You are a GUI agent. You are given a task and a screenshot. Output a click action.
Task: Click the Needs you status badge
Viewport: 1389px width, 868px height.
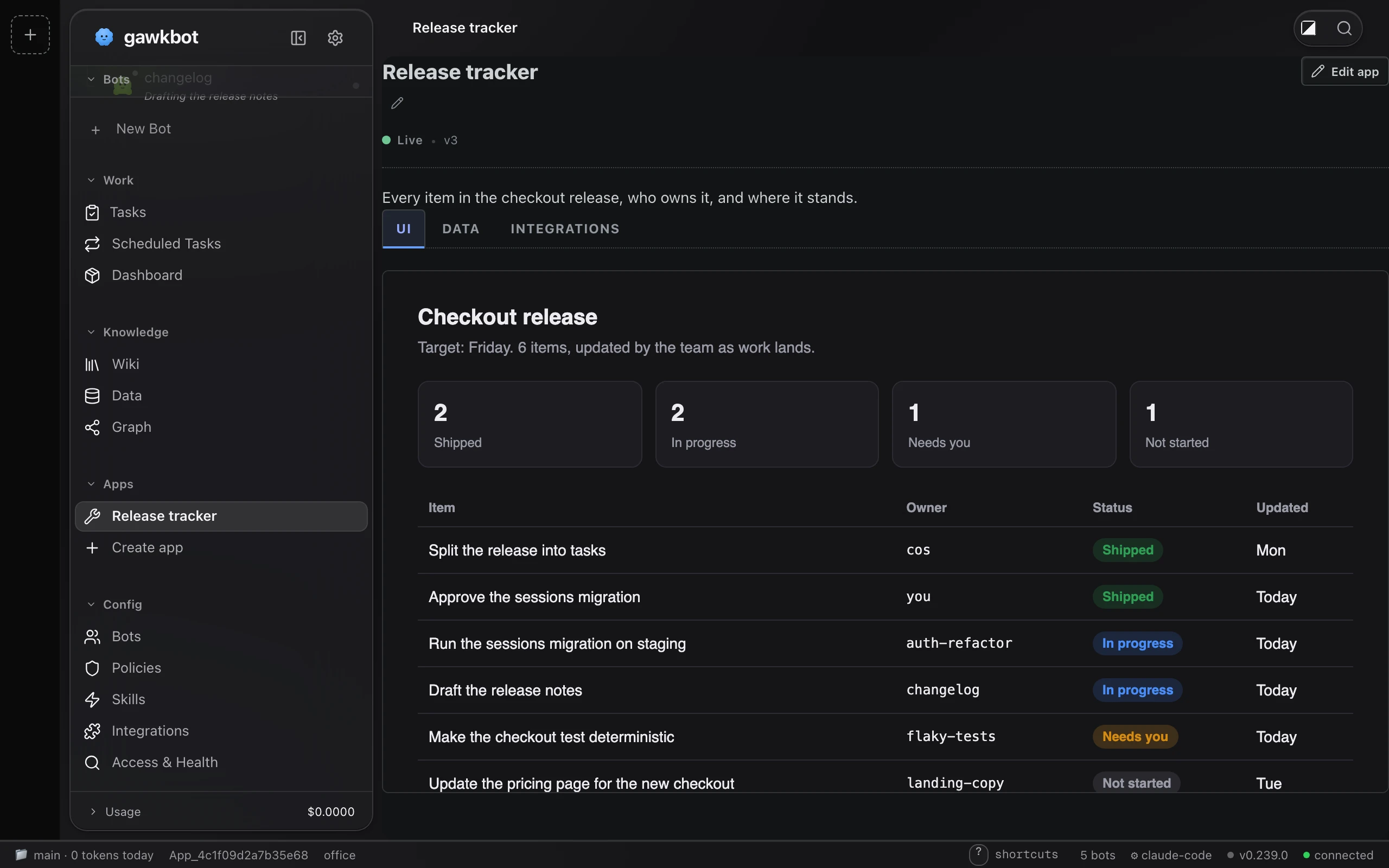click(x=1135, y=737)
